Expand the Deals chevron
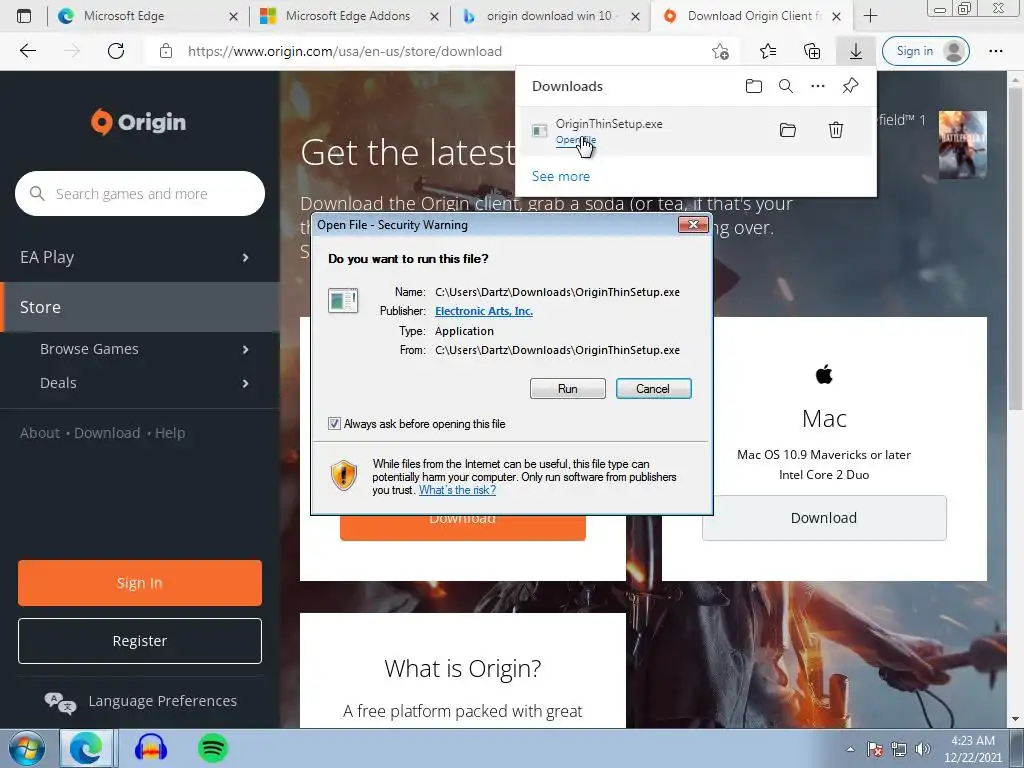 click(x=246, y=383)
